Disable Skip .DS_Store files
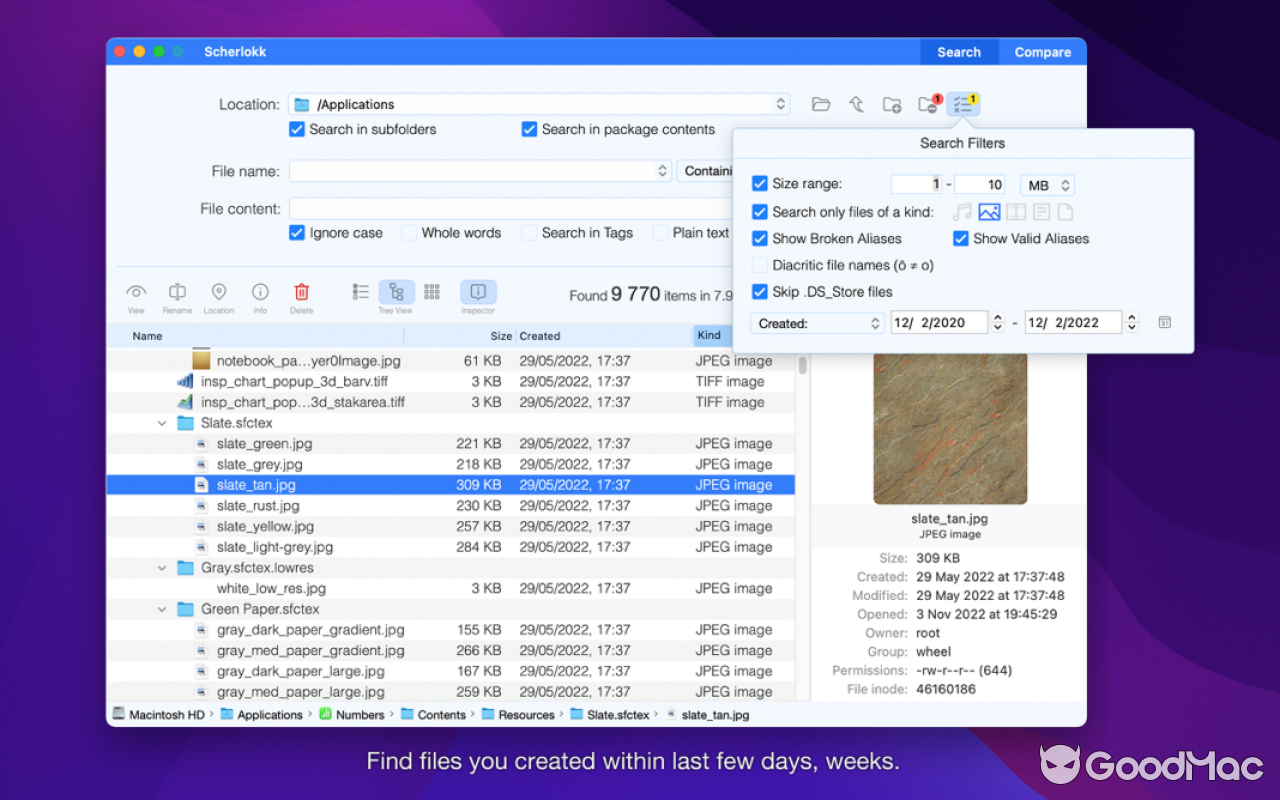 (759, 291)
